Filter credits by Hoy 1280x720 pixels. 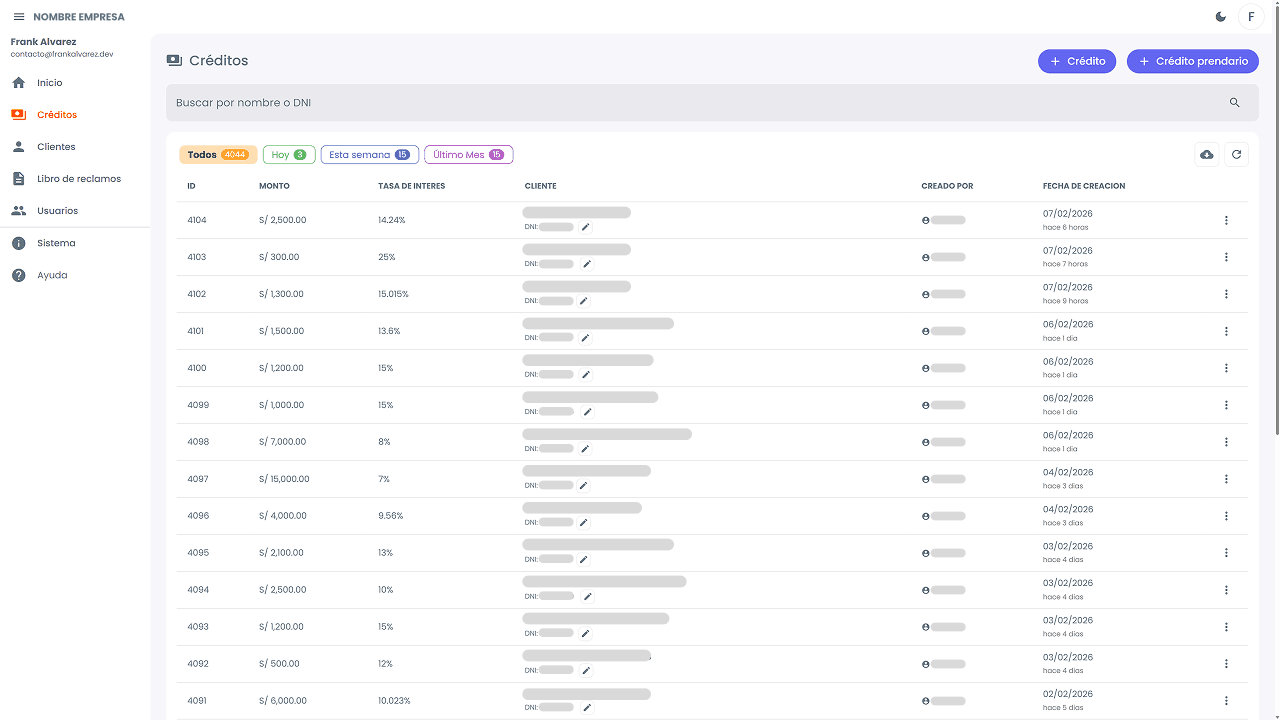289,155
